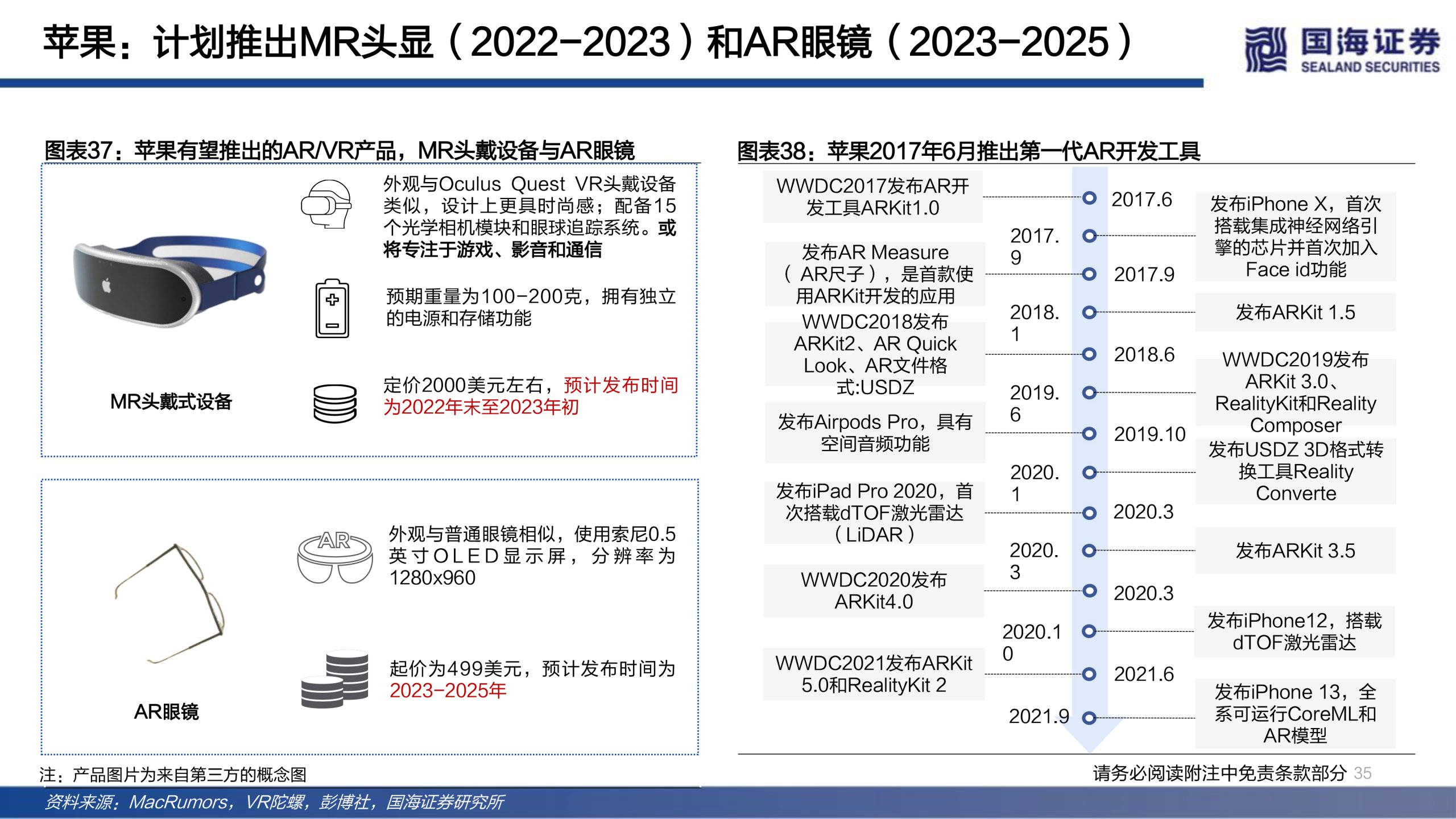Click the 2018.6 timeline marker

[1089, 354]
